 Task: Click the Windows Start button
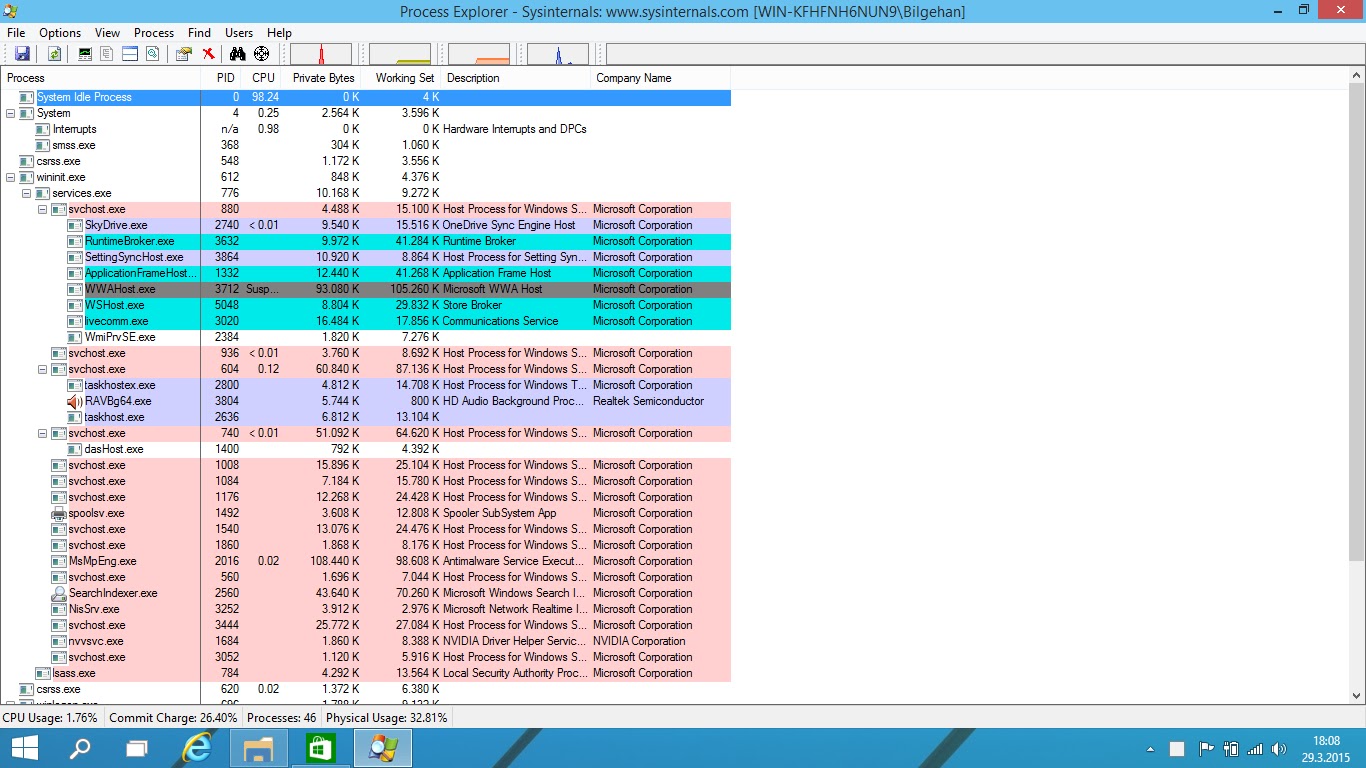(24, 748)
